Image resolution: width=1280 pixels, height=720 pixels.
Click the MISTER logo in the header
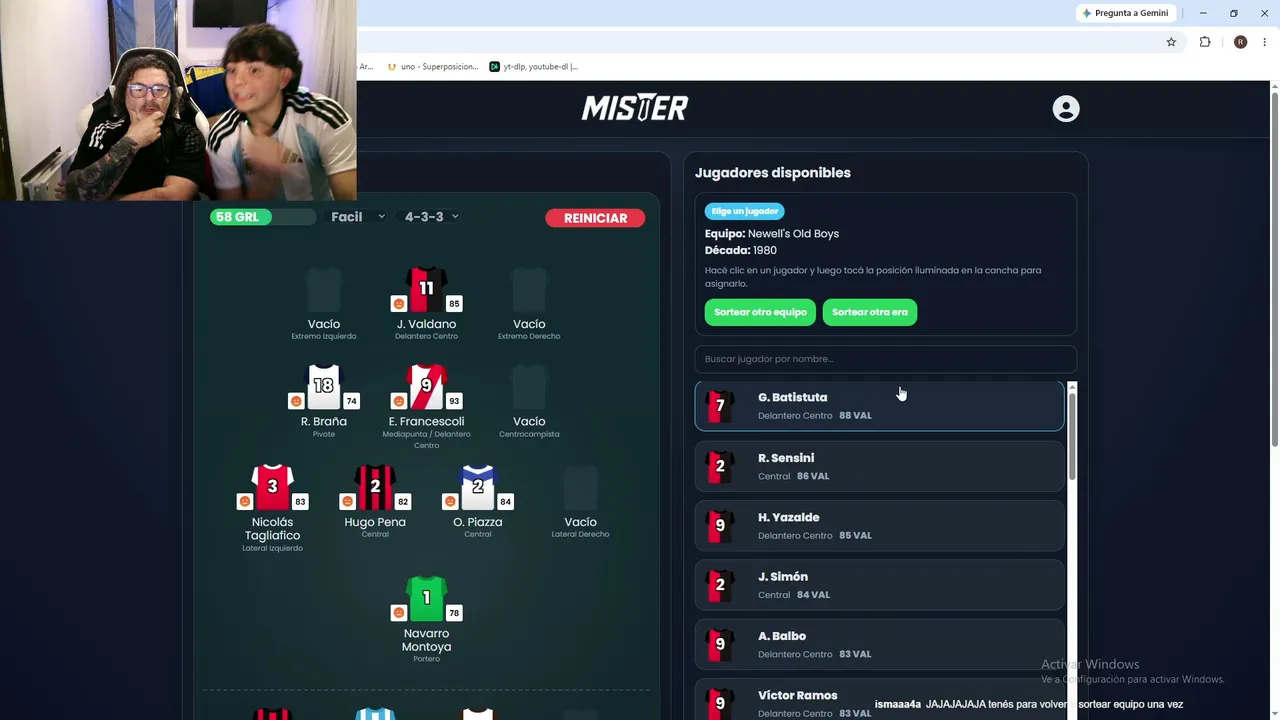click(x=635, y=108)
